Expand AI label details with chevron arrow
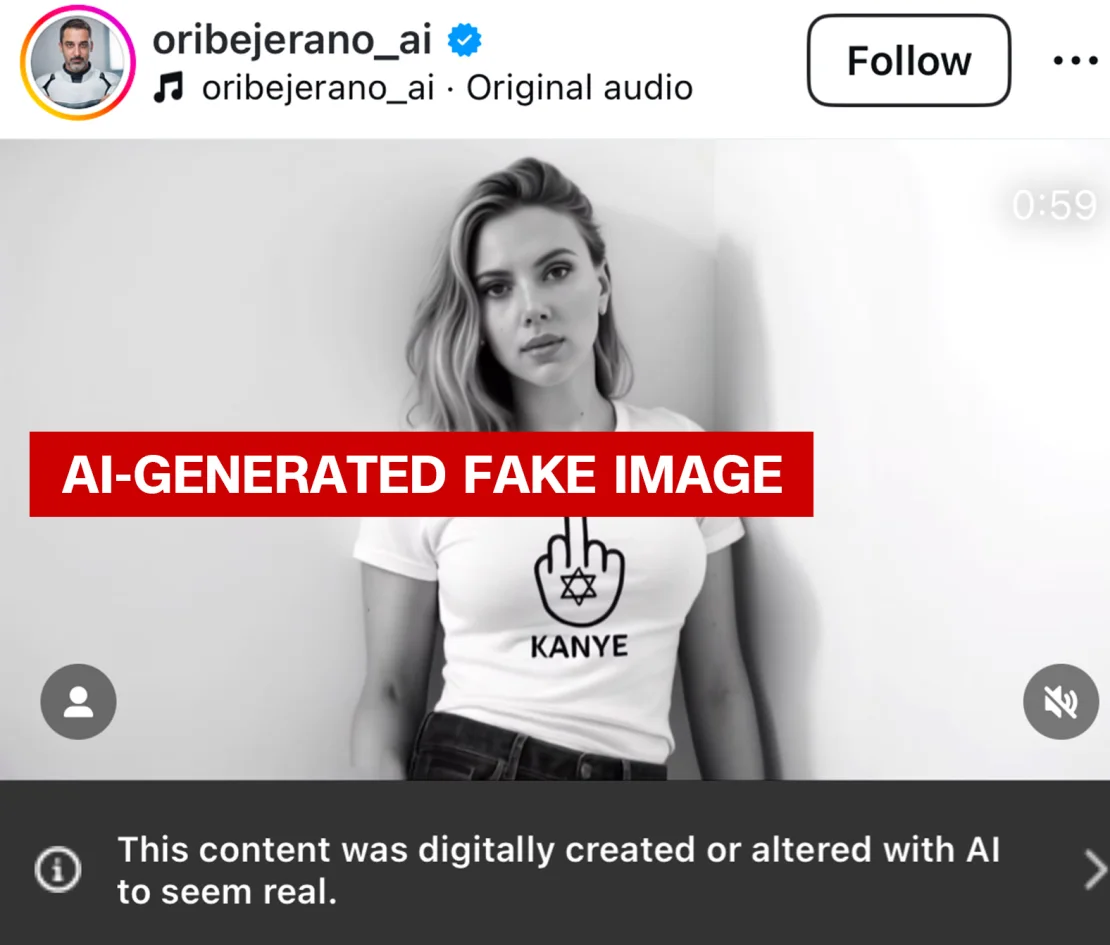Viewport: 1110px width, 945px height. tap(1094, 870)
